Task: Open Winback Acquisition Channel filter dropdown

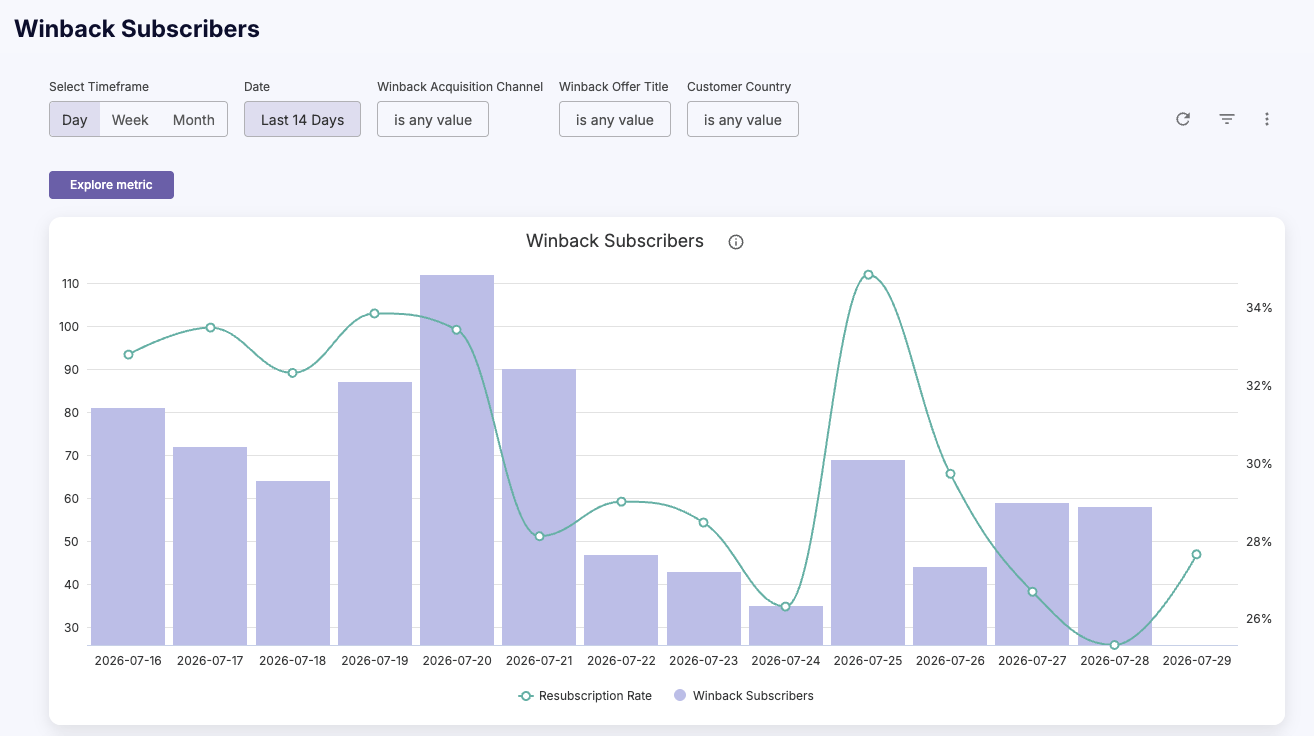Action: 433,119
